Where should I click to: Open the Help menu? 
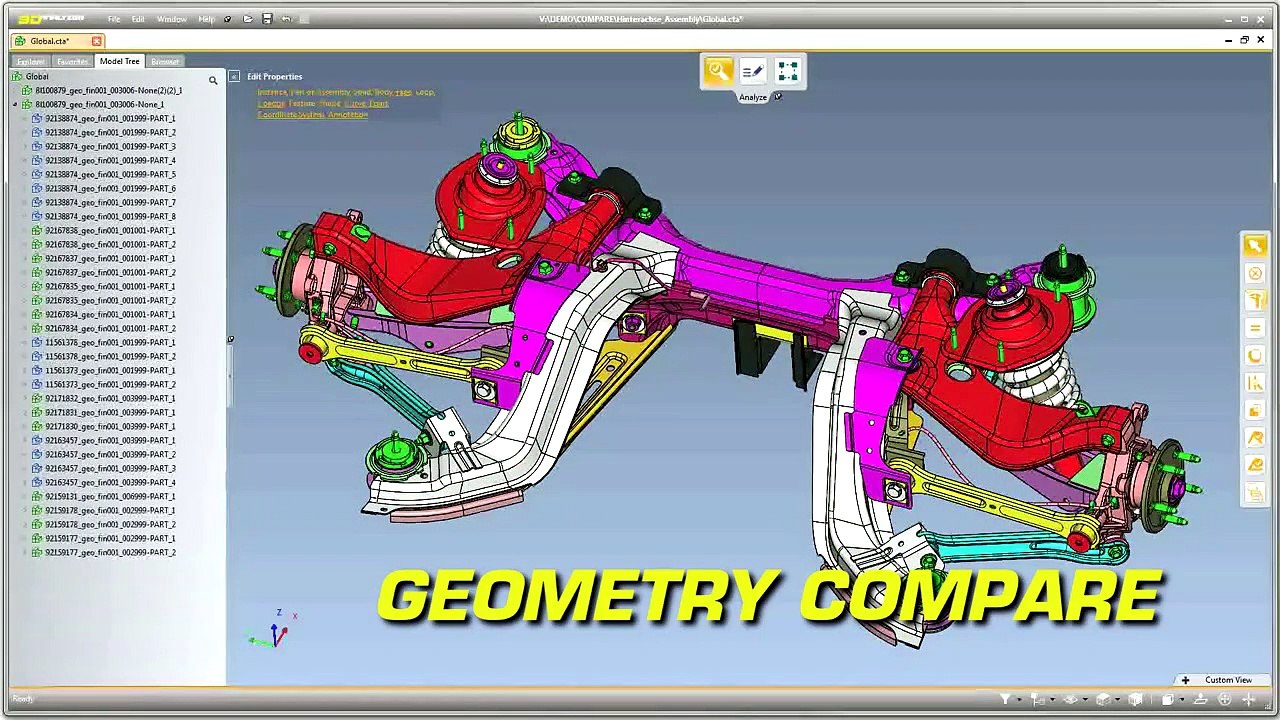click(206, 19)
